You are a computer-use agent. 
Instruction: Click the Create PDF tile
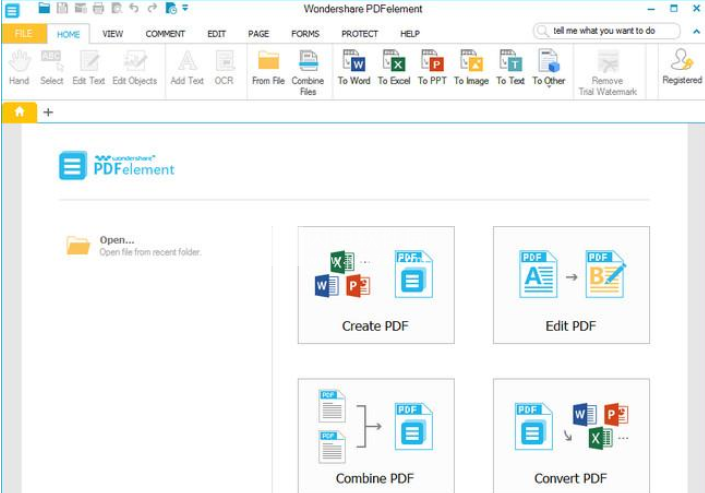[x=376, y=285]
